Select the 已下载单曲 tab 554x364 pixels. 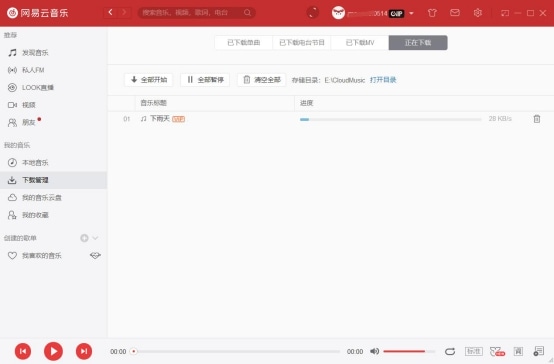click(243, 43)
